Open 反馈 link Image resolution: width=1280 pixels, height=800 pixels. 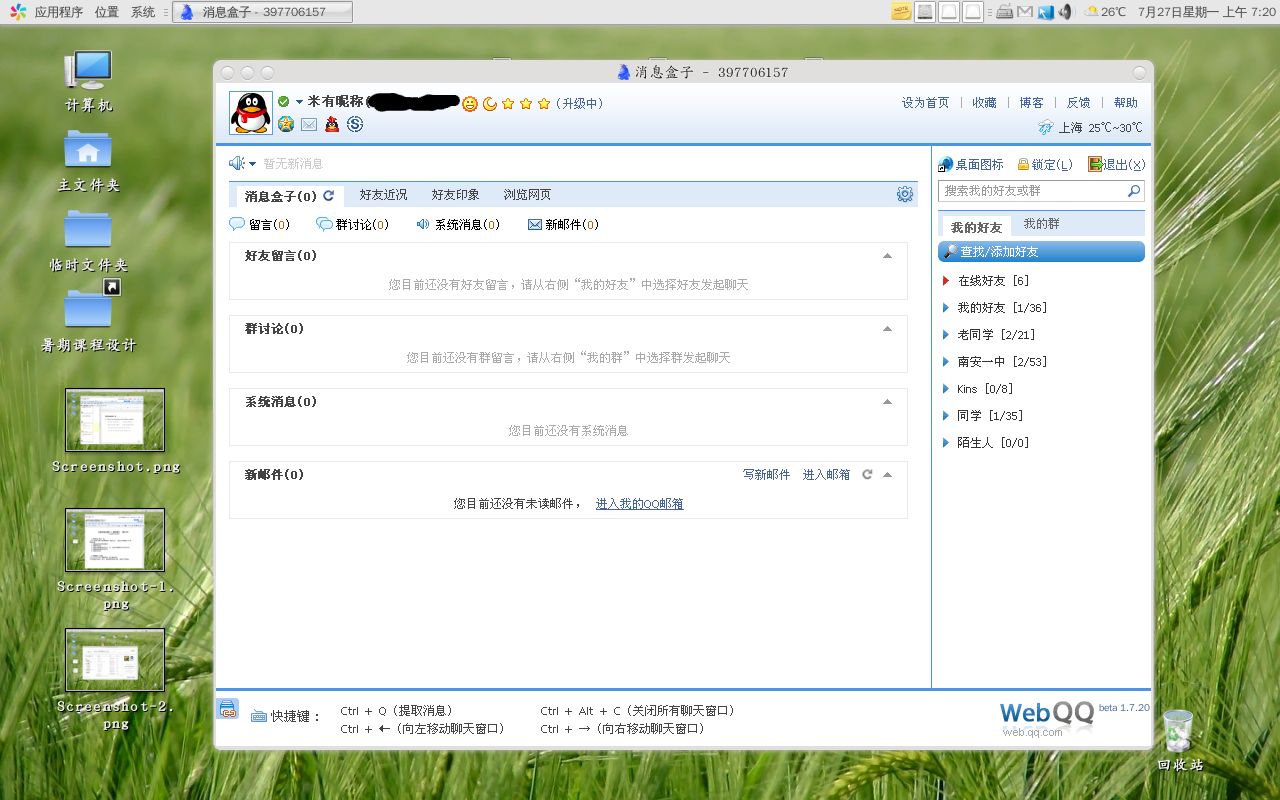pyautogui.click(x=1079, y=103)
